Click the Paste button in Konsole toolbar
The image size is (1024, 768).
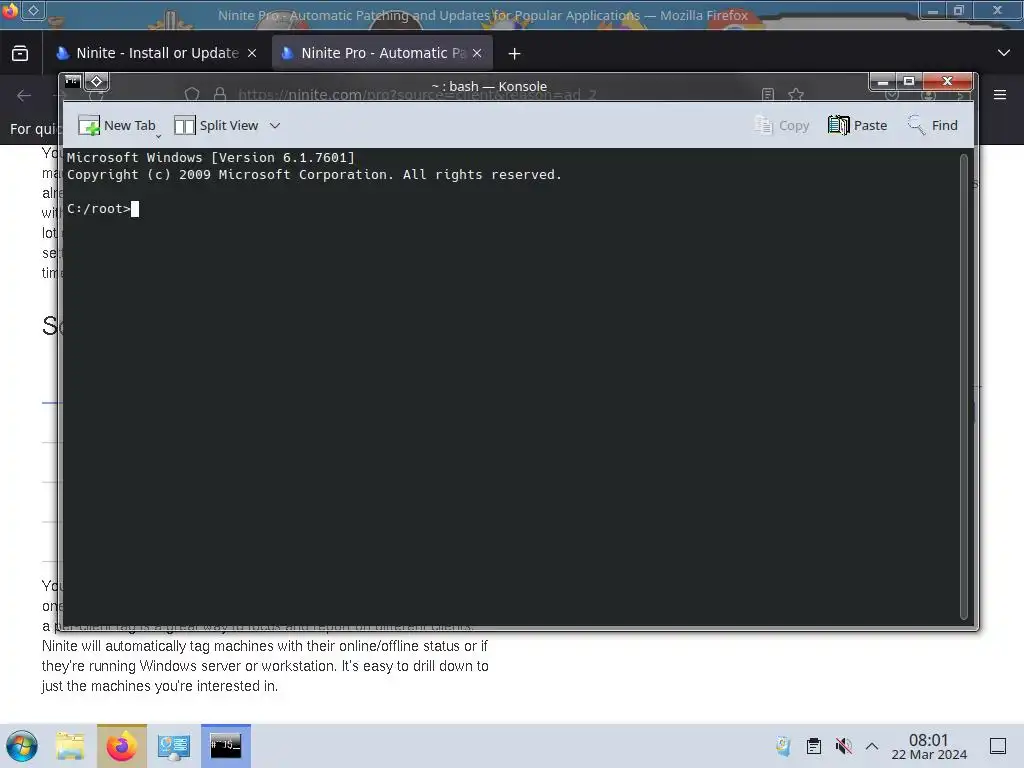click(x=857, y=125)
